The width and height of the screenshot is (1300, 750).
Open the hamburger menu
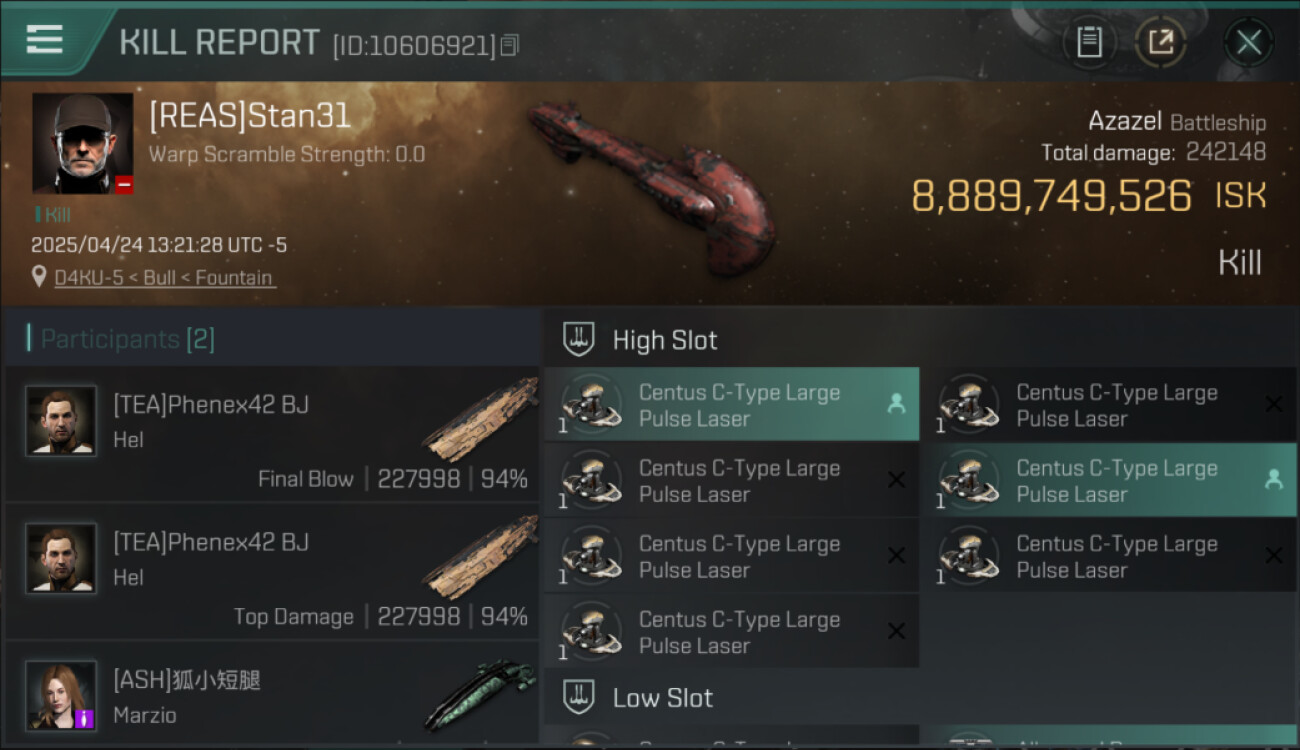[x=45, y=40]
